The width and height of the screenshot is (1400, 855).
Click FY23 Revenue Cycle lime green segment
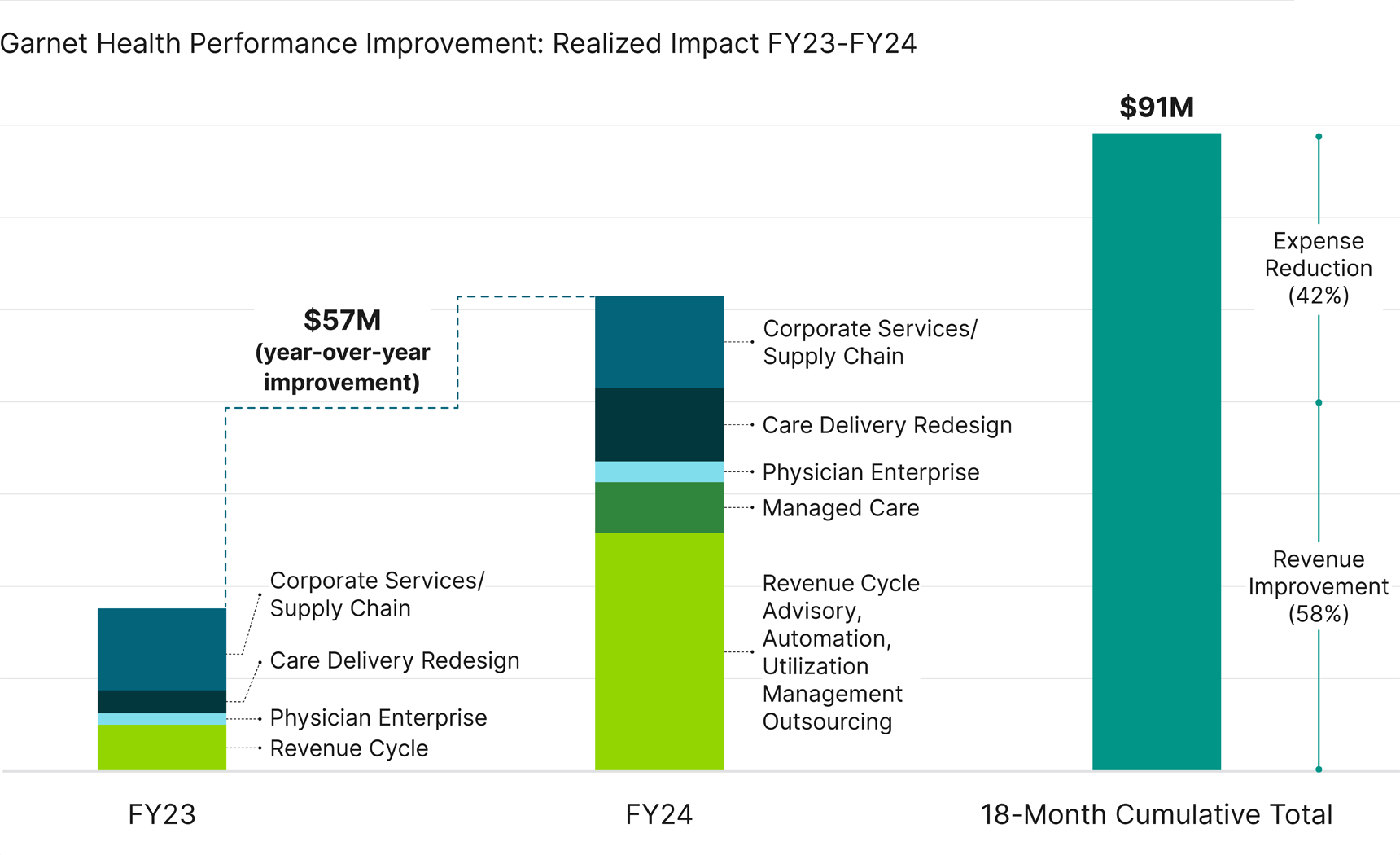(x=162, y=747)
